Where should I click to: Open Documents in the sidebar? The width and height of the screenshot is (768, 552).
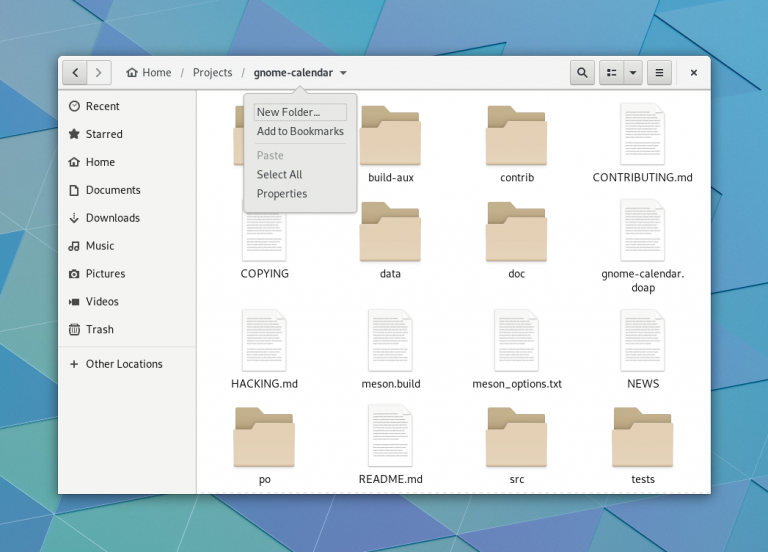coord(127,190)
